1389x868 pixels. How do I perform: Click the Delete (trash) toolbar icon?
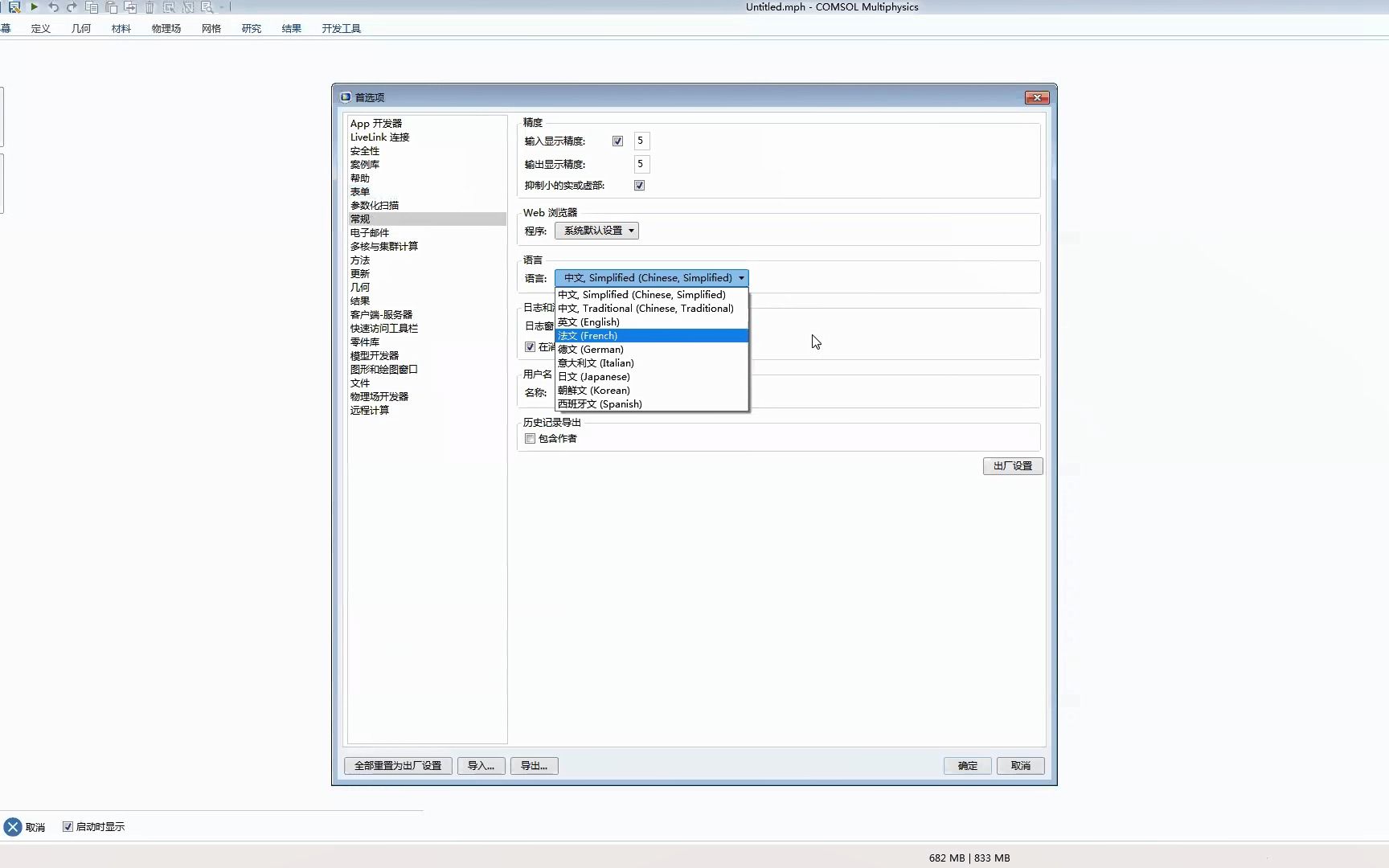pyautogui.click(x=150, y=7)
